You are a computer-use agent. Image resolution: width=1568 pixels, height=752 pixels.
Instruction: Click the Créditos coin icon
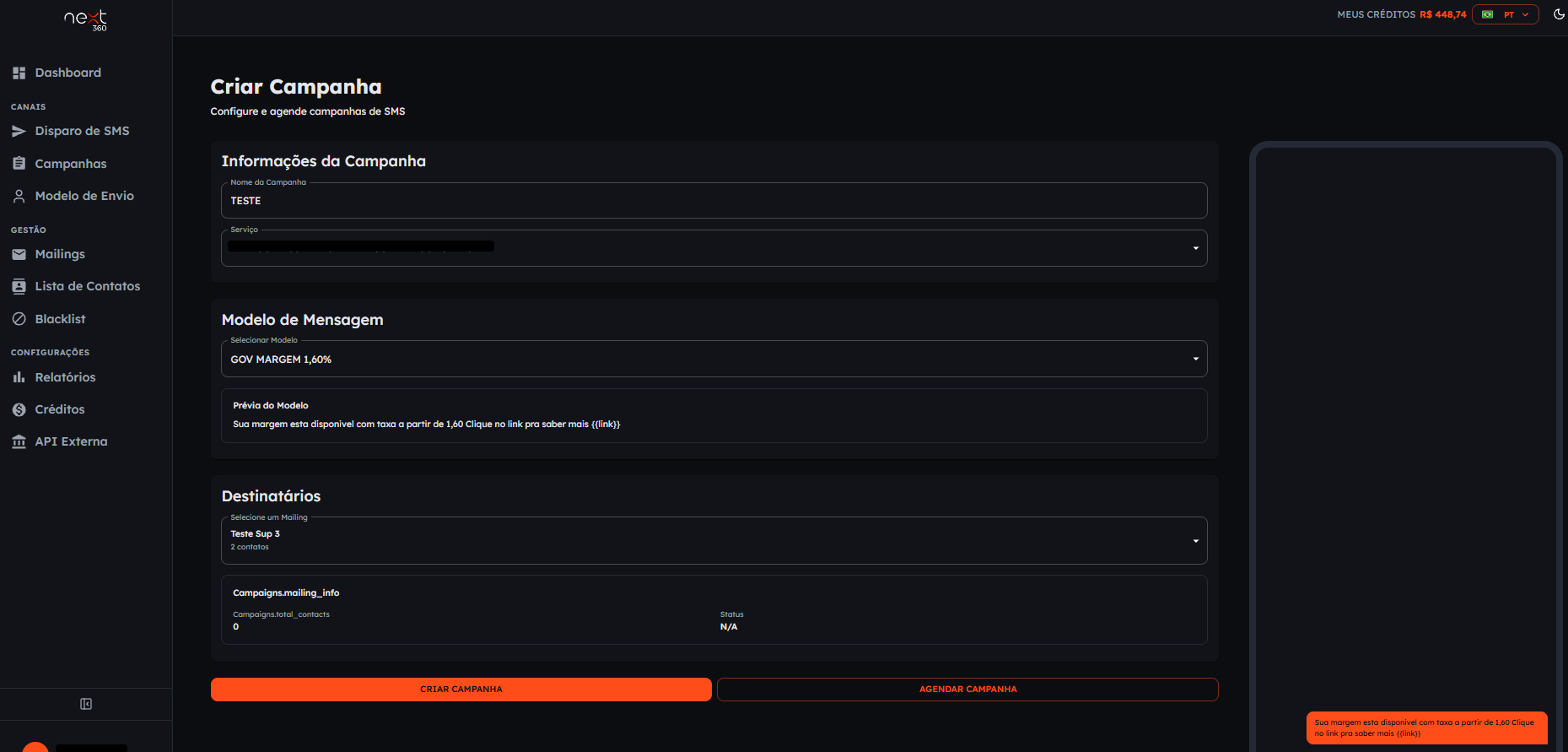pyautogui.click(x=19, y=409)
